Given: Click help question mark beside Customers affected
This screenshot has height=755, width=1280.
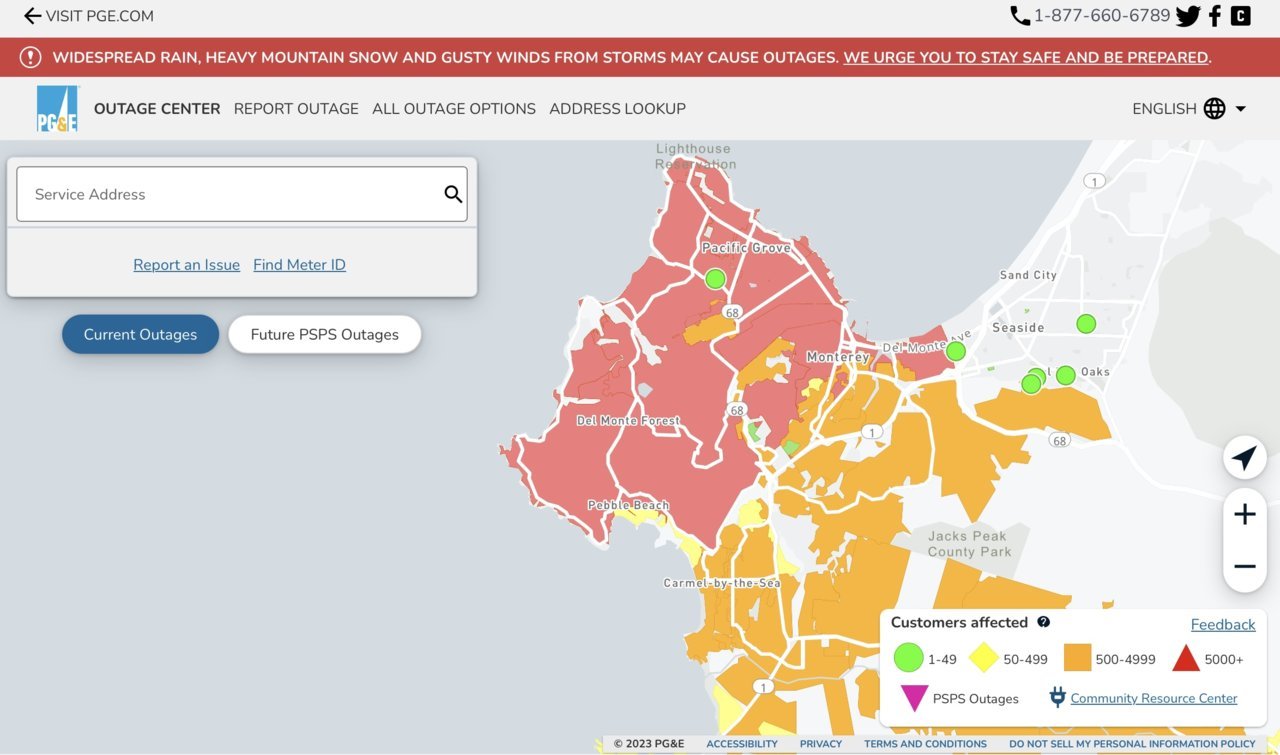Looking at the screenshot, I should (x=1043, y=622).
